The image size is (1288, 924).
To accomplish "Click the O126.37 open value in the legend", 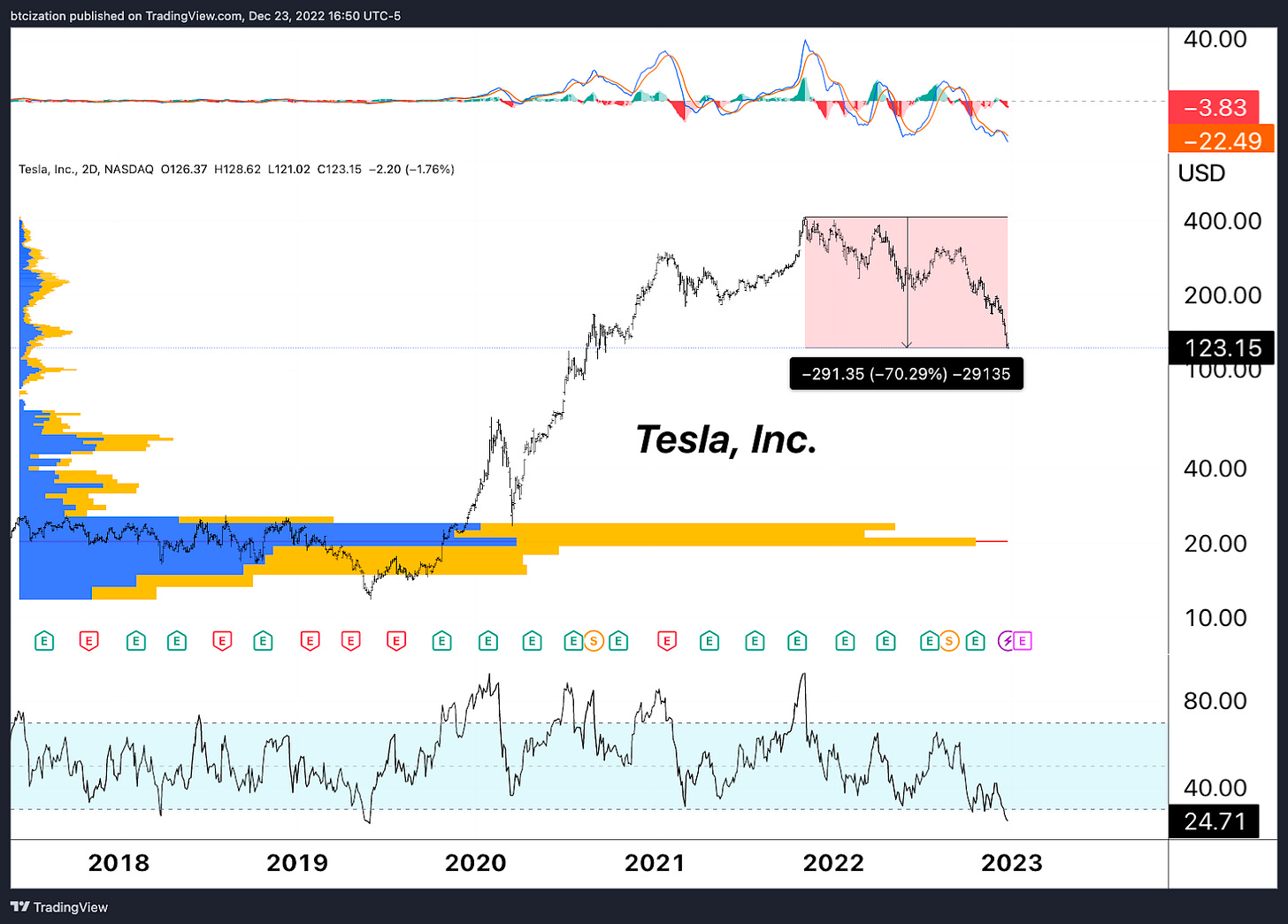I will point(183,169).
